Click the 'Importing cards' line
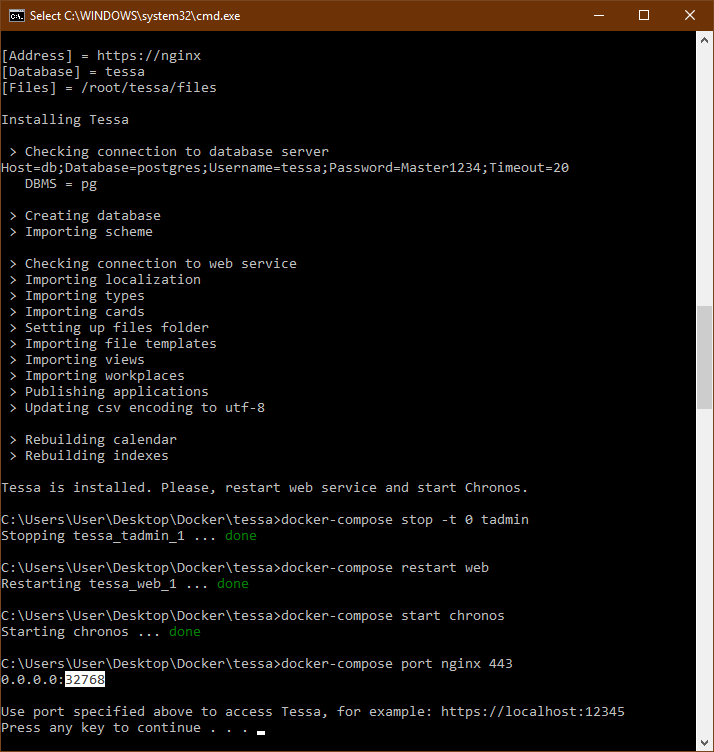 point(77,311)
